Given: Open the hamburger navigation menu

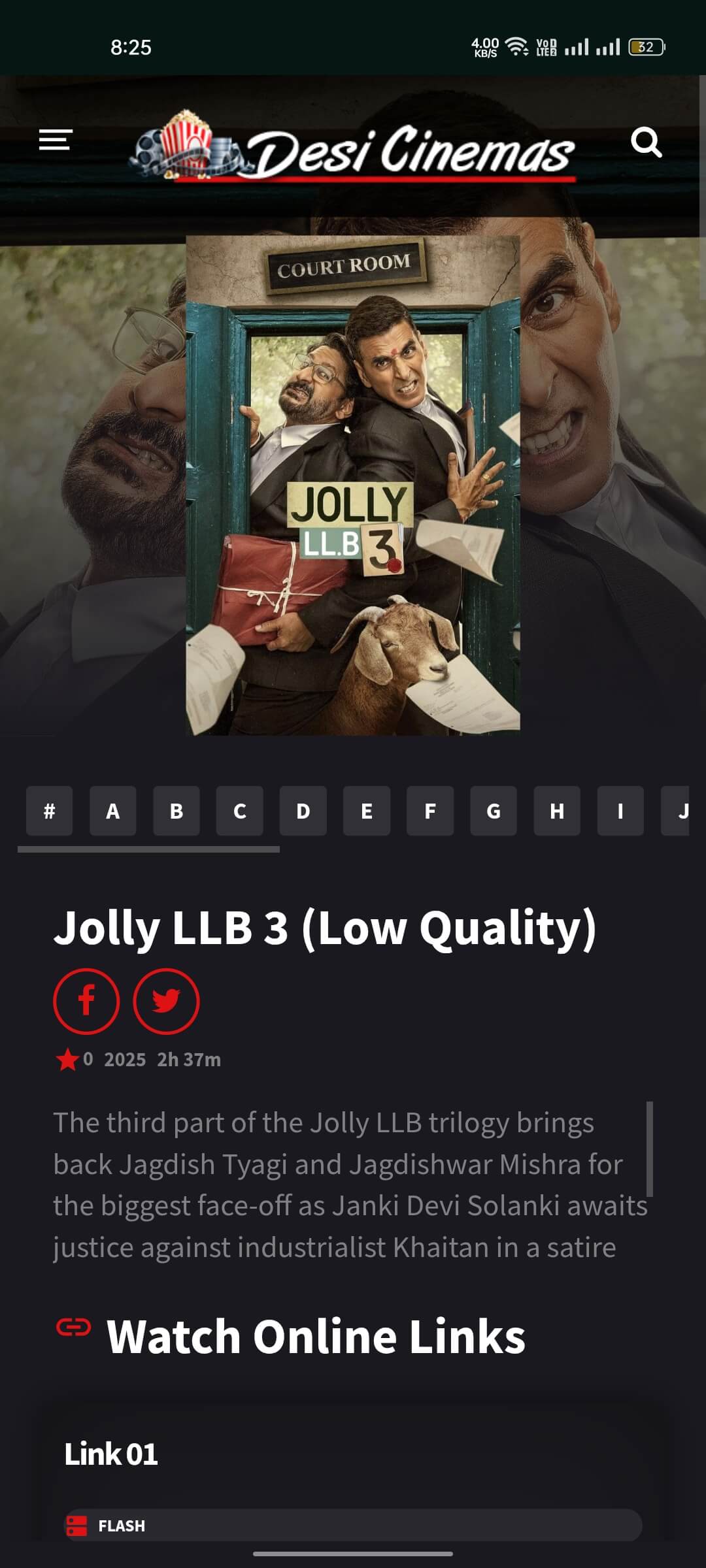Looking at the screenshot, I should click(x=56, y=140).
